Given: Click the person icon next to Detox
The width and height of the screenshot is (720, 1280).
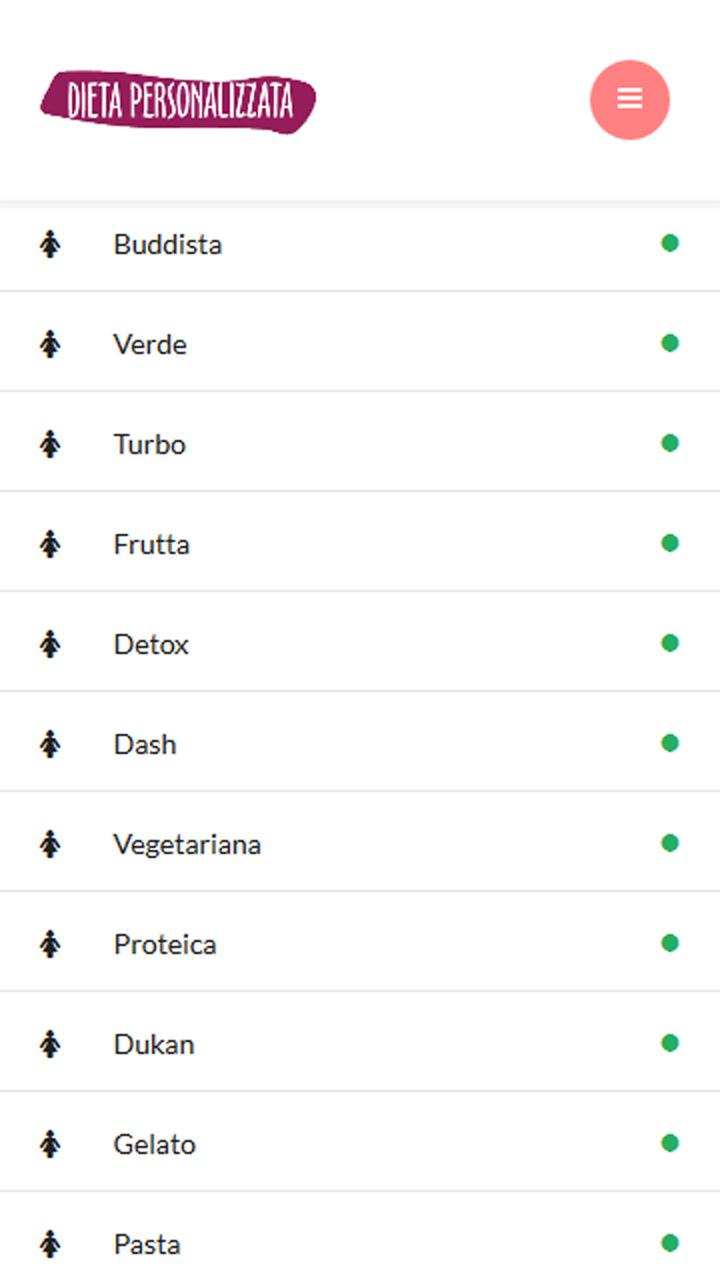Looking at the screenshot, I should [x=50, y=644].
